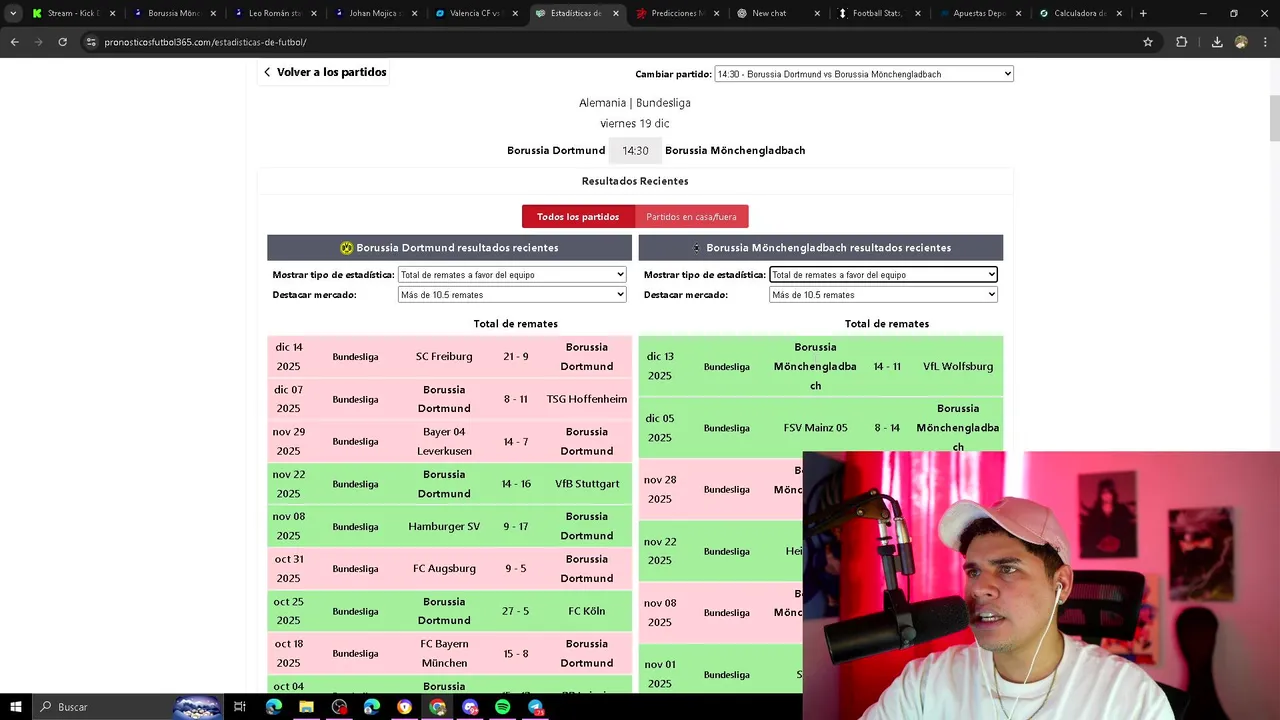Image resolution: width=1280 pixels, height=720 pixels.
Task: Switch to the Valencia CF tab
Action: [475, 13]
